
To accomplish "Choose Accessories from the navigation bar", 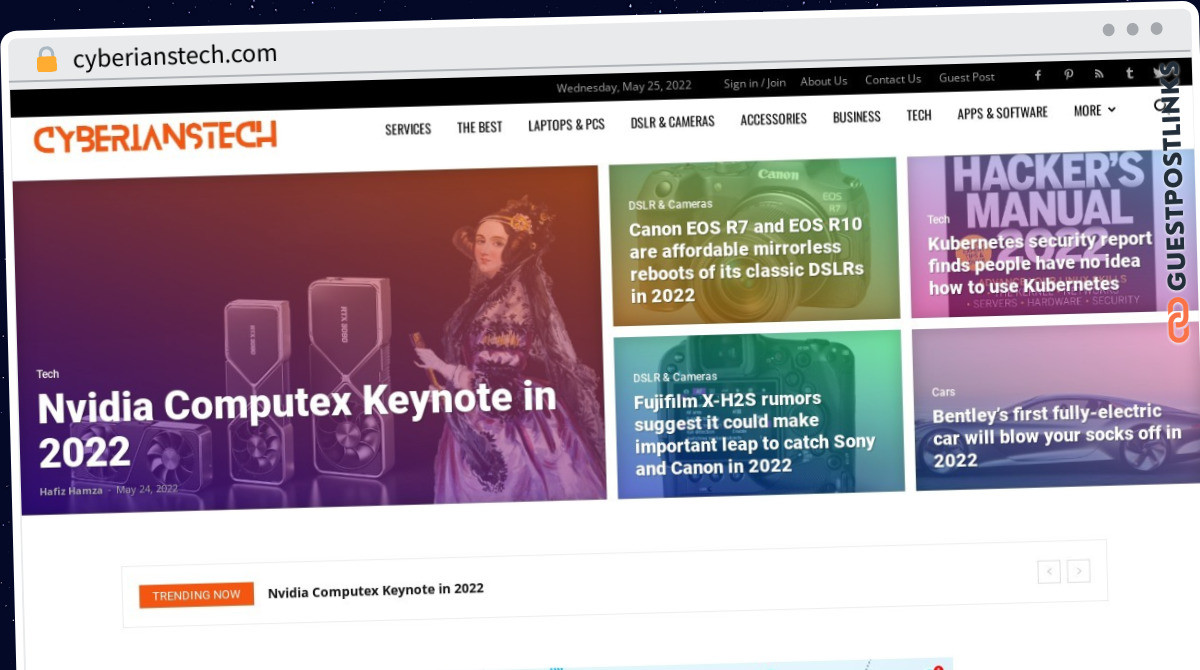I will point(773,119).
